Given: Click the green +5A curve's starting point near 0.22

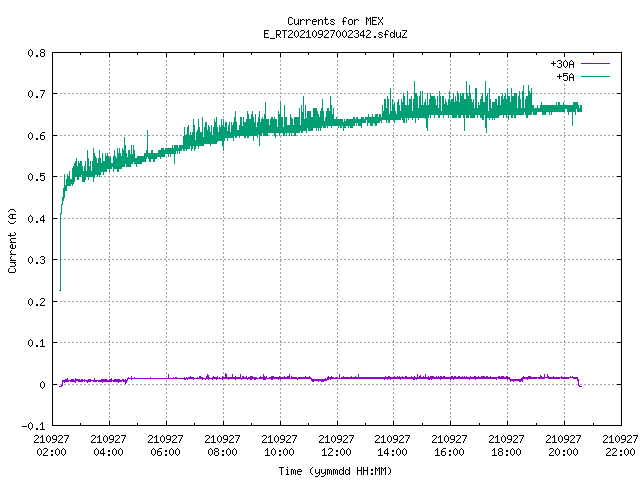Looking at the screenshot, I should point(60,290).
